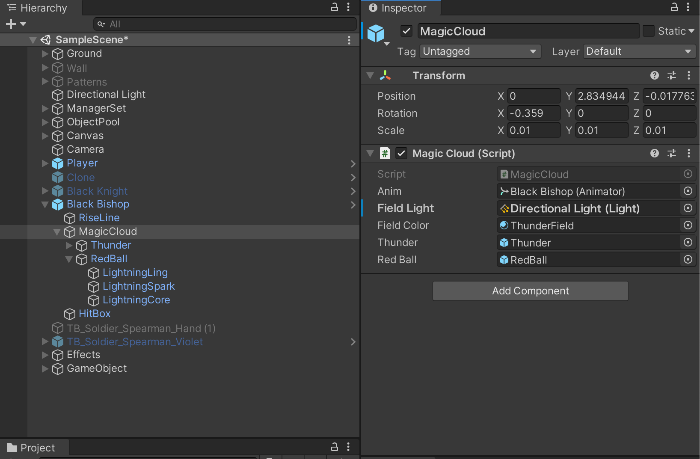Select GameObject in Hierarchy

(96, 369)
